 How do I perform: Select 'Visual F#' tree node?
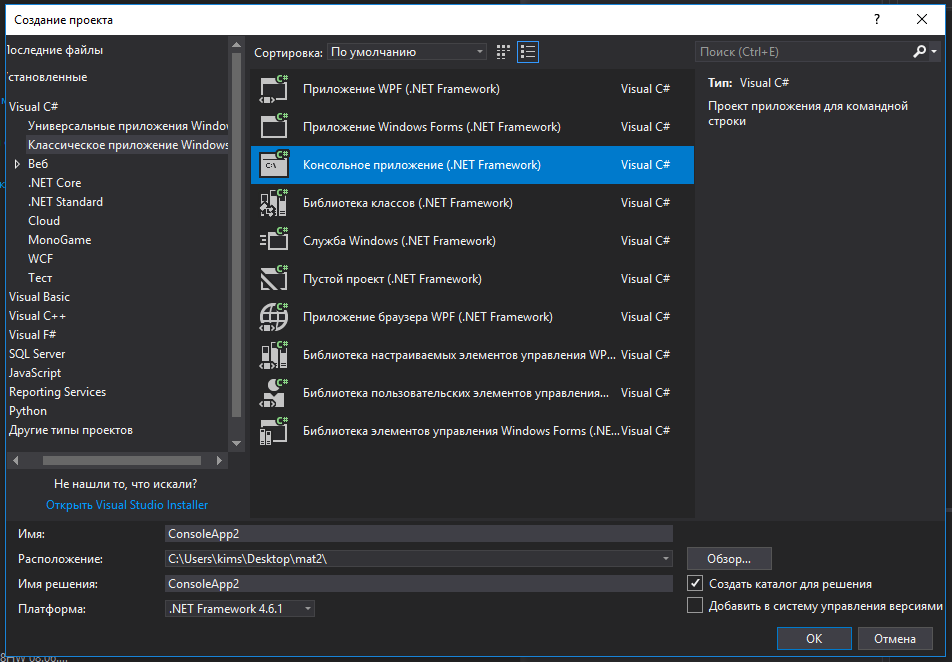[x=32, y=335]
